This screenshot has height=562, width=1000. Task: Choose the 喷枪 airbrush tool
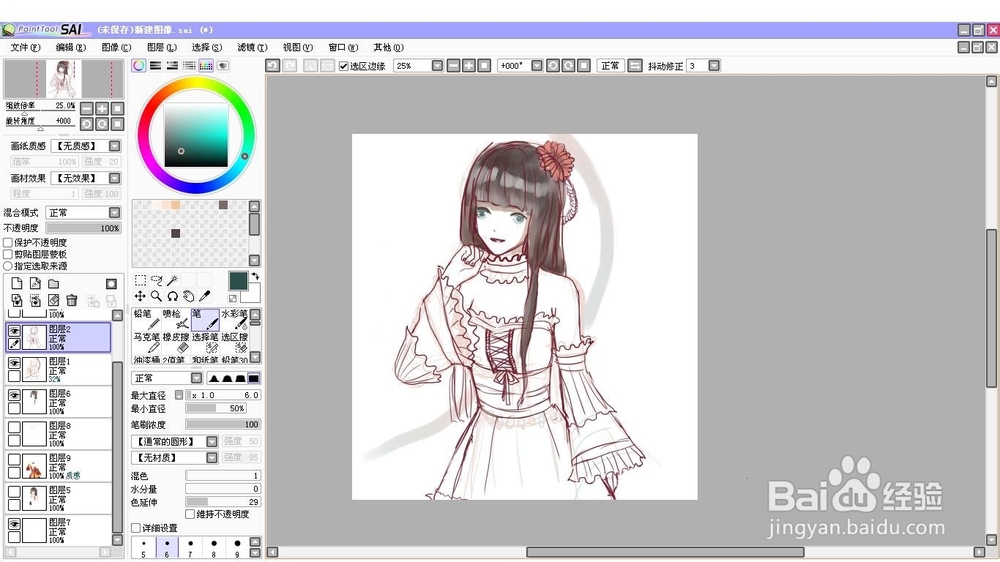[175, 320]
